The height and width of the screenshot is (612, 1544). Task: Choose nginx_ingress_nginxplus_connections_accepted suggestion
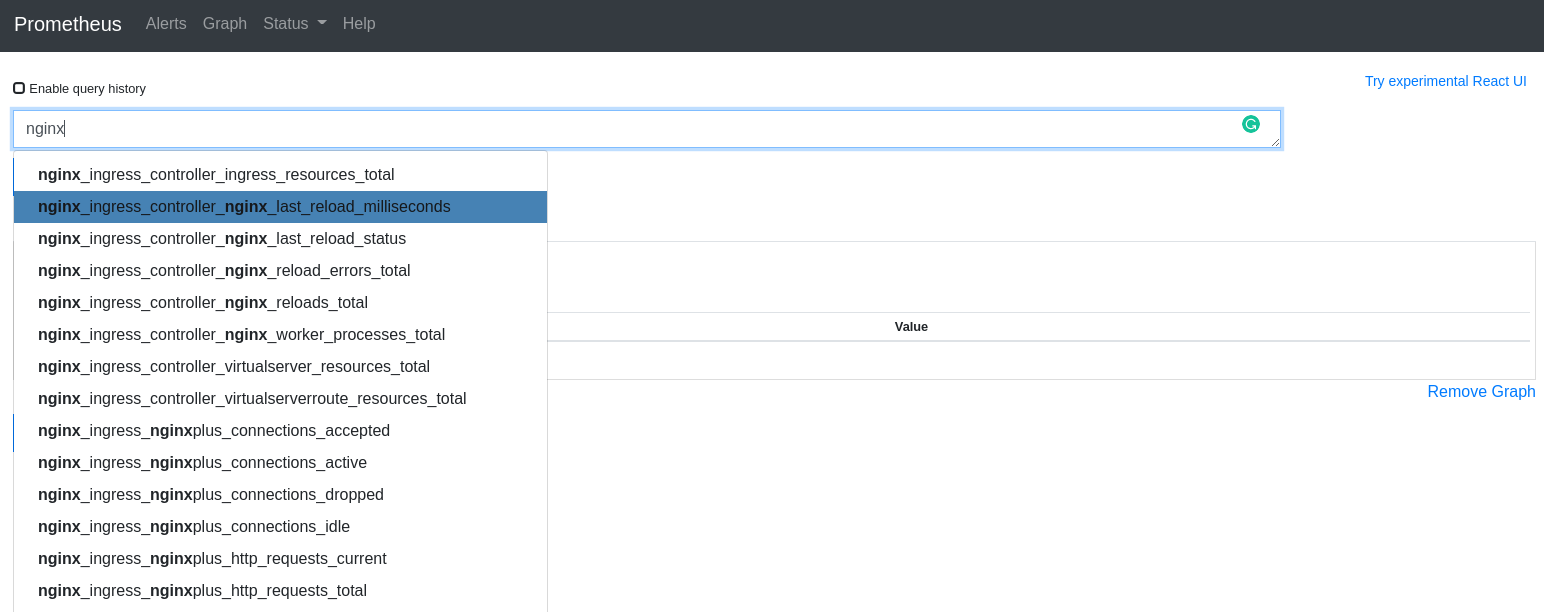pyautogui.click(x=280, y=431)
